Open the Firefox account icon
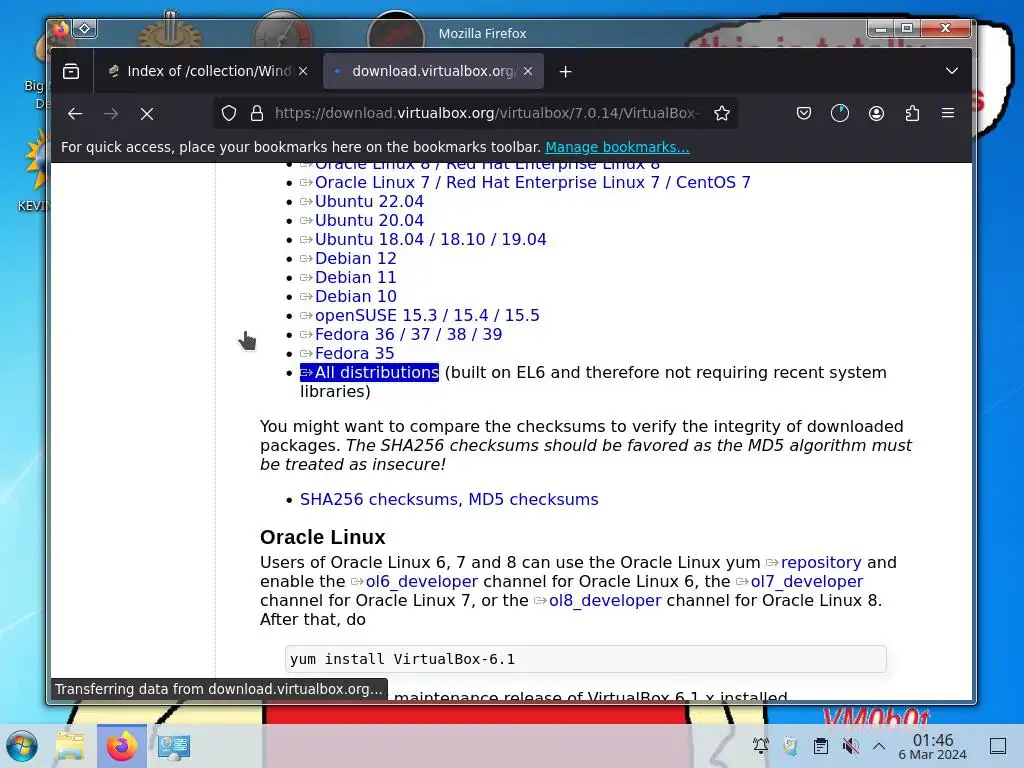 point(876,113)
